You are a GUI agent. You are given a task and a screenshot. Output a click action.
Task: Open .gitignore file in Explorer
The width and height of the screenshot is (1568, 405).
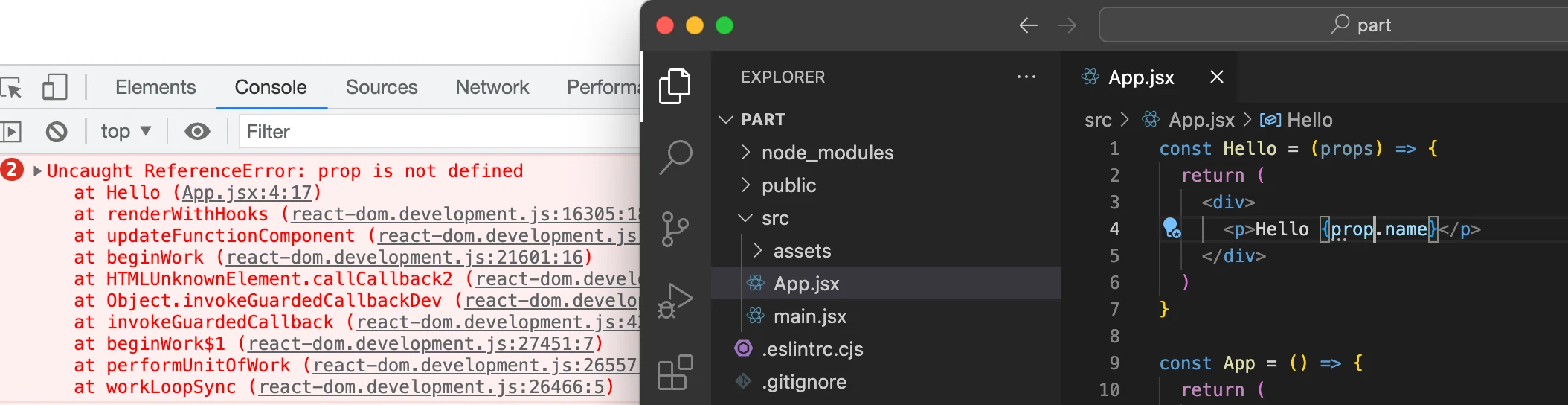pyautogui.click(x=886, y=382)
